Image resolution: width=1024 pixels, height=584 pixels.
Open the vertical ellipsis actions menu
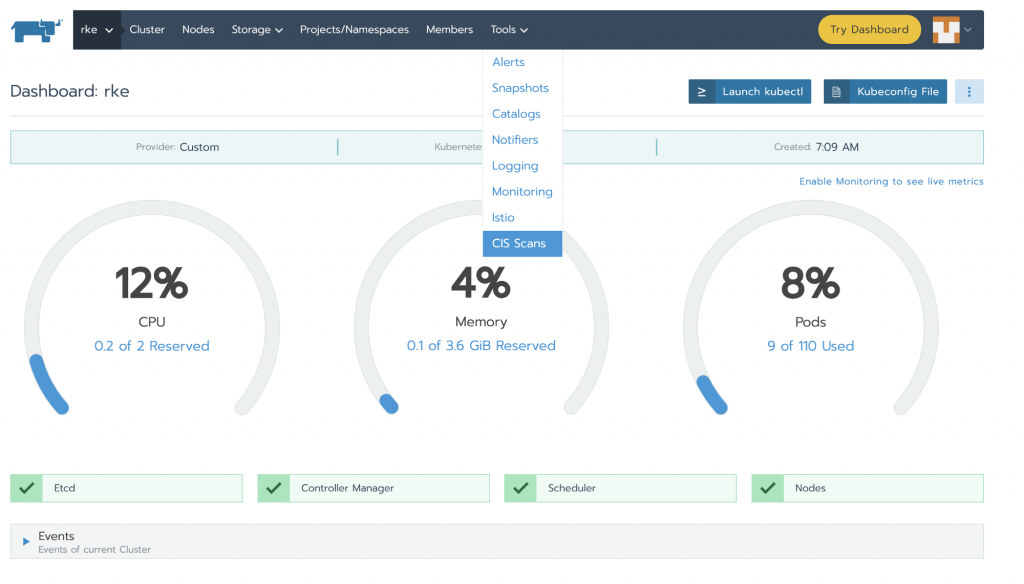coord(969,92)
